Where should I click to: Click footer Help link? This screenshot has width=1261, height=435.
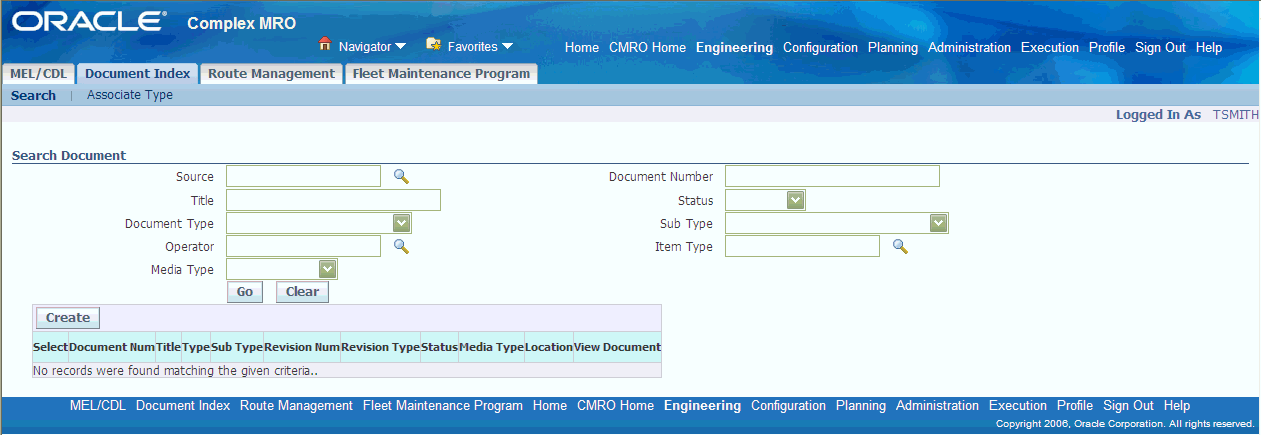click(1177, 406)
